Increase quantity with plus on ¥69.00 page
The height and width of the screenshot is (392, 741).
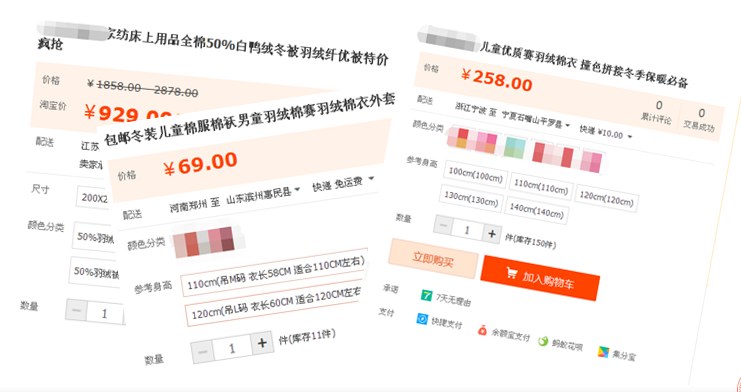click(x=262, y=343)
